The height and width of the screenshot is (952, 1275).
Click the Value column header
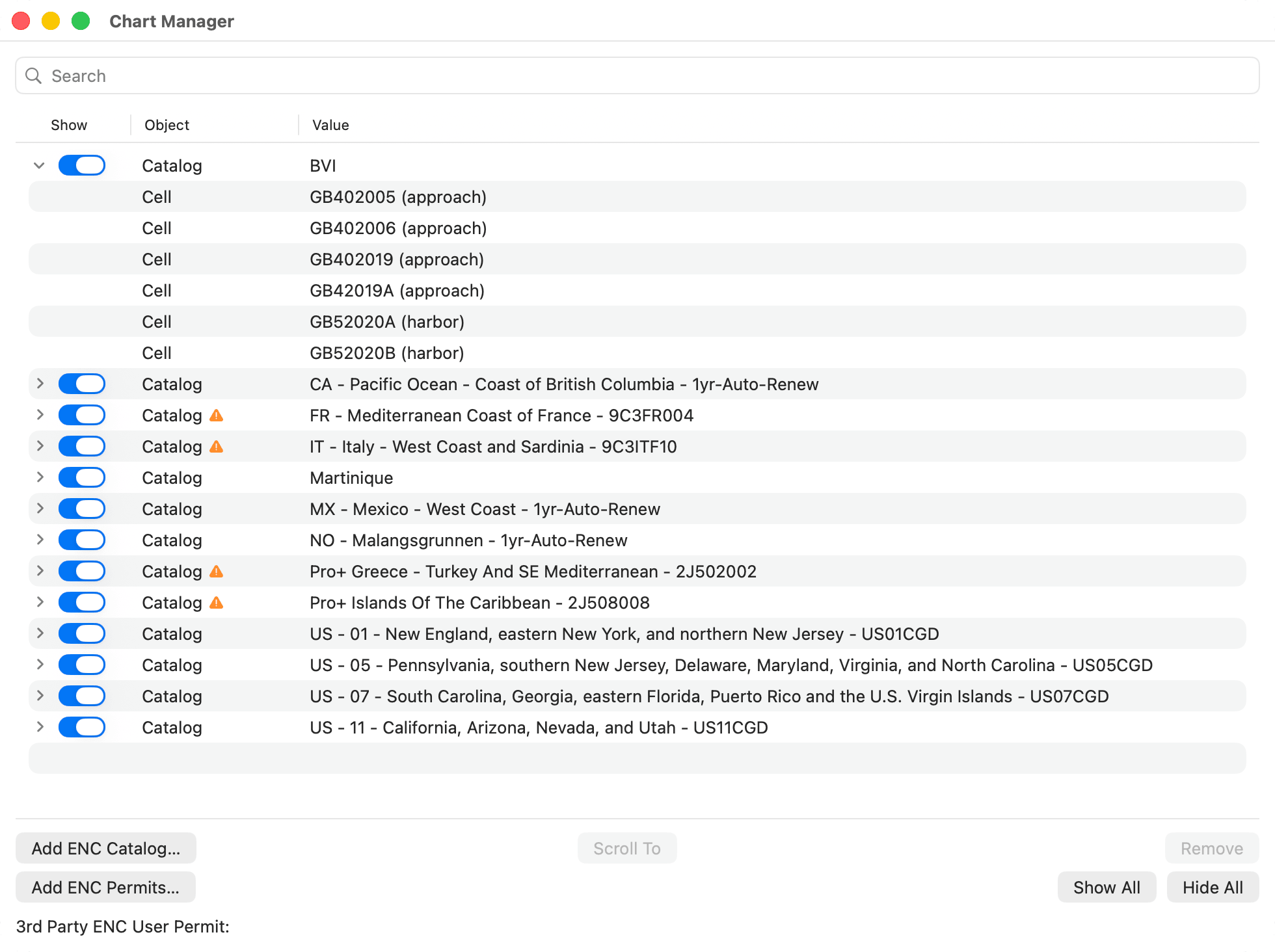click(330, 125)
